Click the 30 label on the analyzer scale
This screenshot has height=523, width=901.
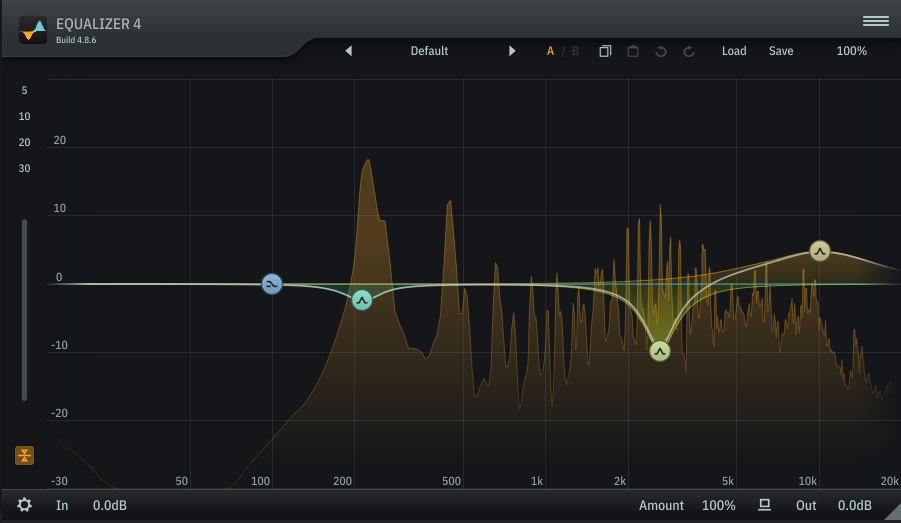coord(24,168)
